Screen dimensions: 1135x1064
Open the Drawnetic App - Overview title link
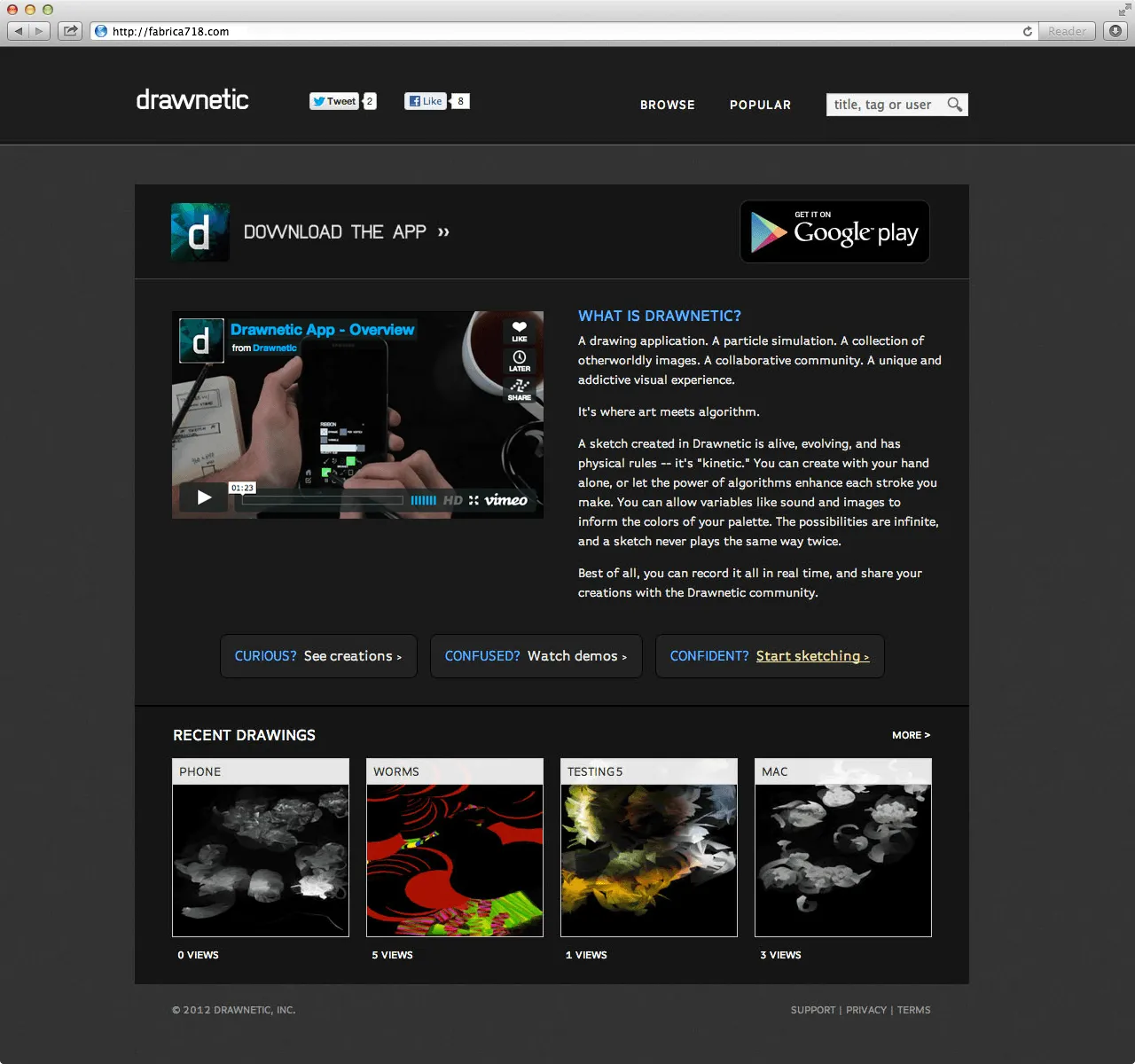[x=323, y=330]
